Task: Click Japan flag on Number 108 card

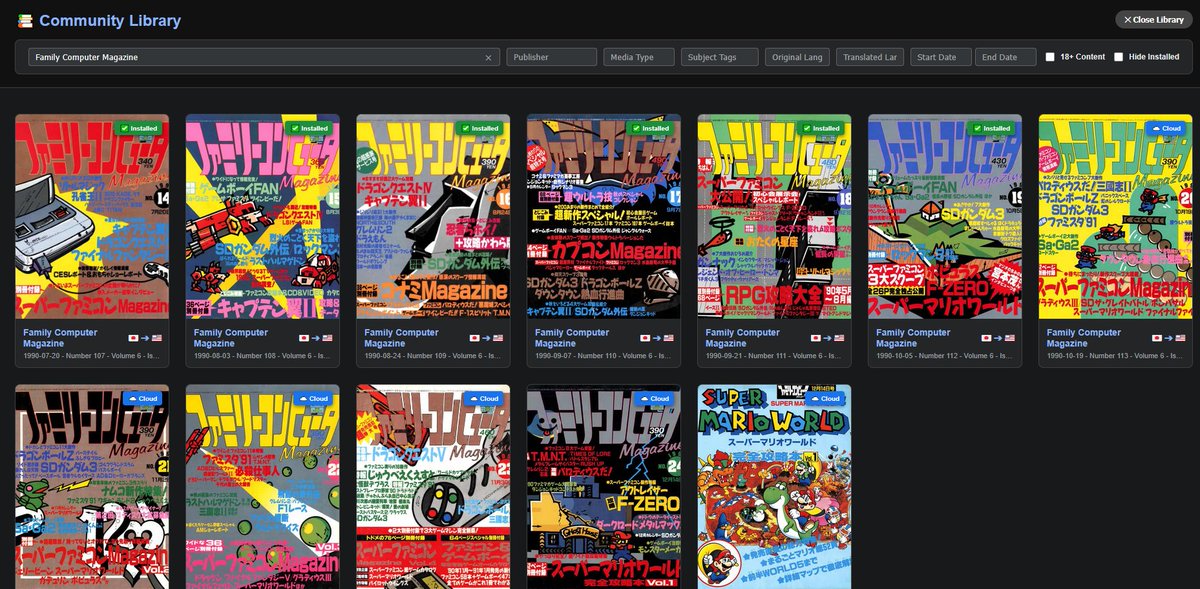Action: [x=304, y=338]
